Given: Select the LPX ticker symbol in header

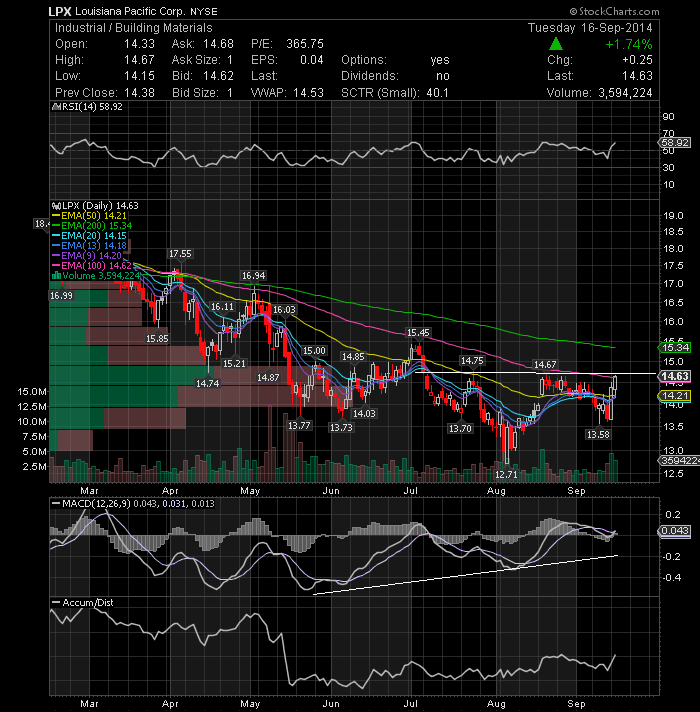Looking at the screenshot, I should point(60,11).
